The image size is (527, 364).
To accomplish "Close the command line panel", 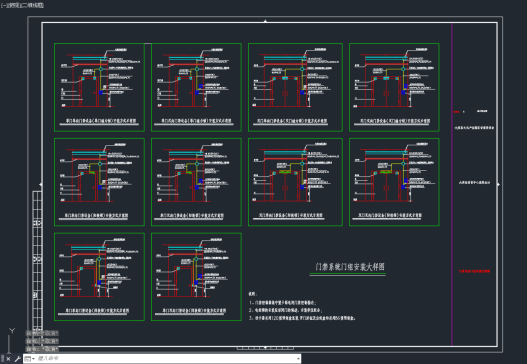I will tap(8, 359).
